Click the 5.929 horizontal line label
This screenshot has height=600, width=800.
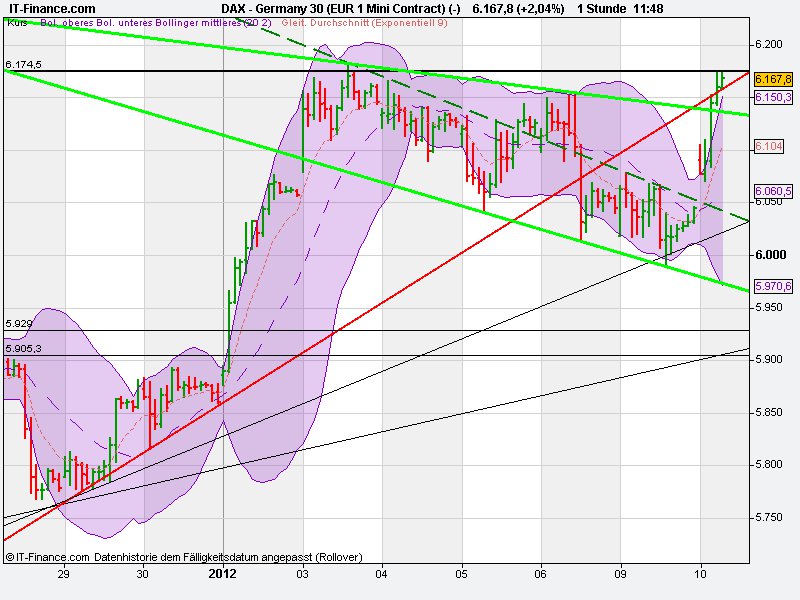(18, 323)
